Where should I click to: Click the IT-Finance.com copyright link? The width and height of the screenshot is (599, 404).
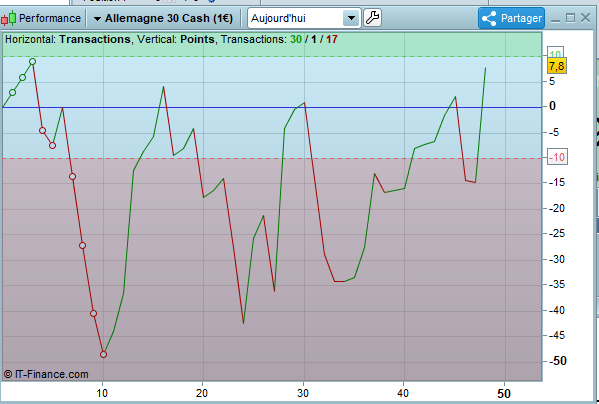[46, 374]
